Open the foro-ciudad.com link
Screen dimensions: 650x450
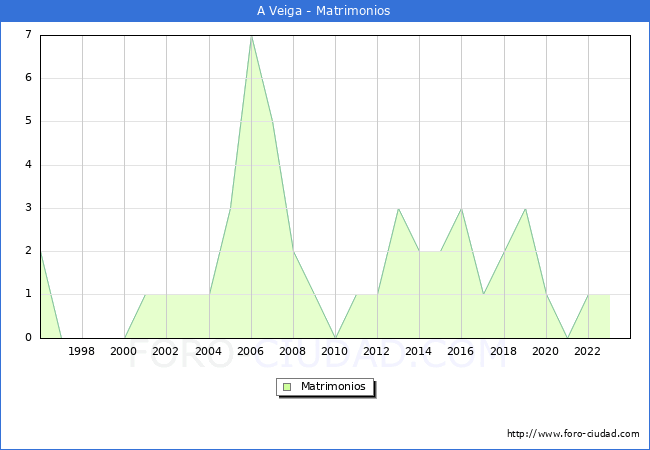tap(573, 434)
